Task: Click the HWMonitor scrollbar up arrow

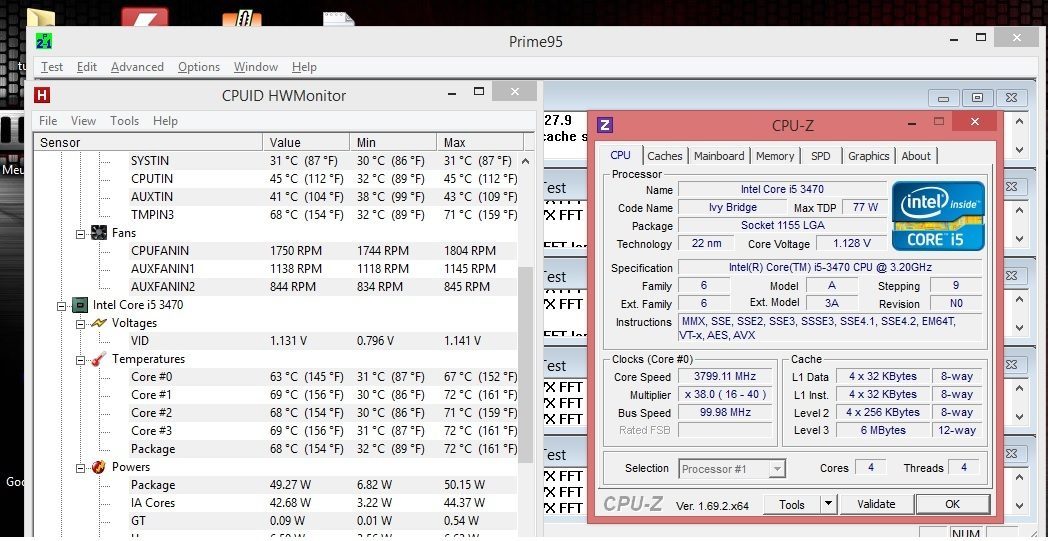Action: tap(526, 161)
